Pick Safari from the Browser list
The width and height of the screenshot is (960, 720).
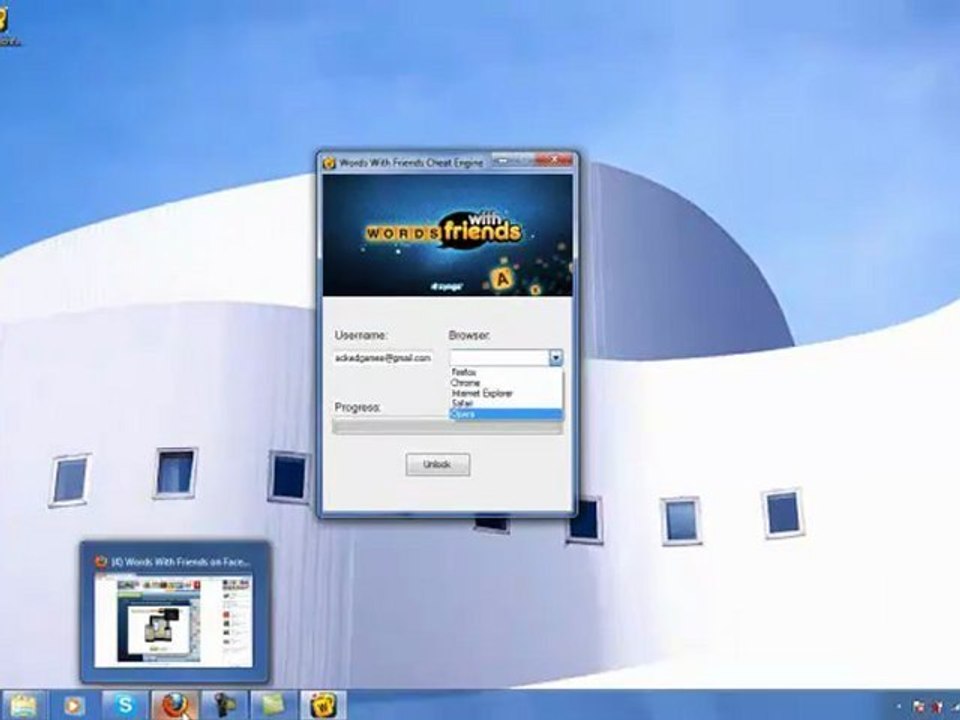point(506,403)
